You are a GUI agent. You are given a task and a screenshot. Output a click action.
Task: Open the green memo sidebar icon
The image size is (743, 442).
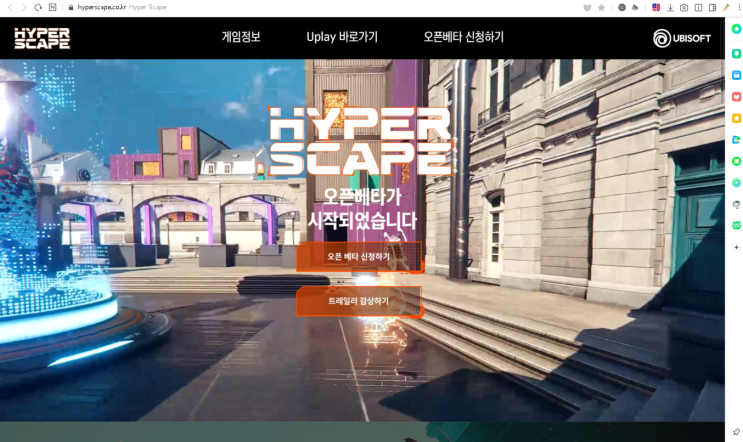[736, 161]
